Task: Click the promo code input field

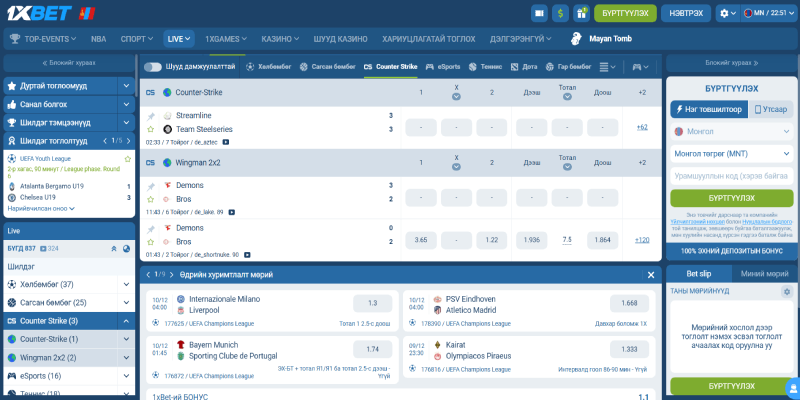Action: click(x=730, y=175)
